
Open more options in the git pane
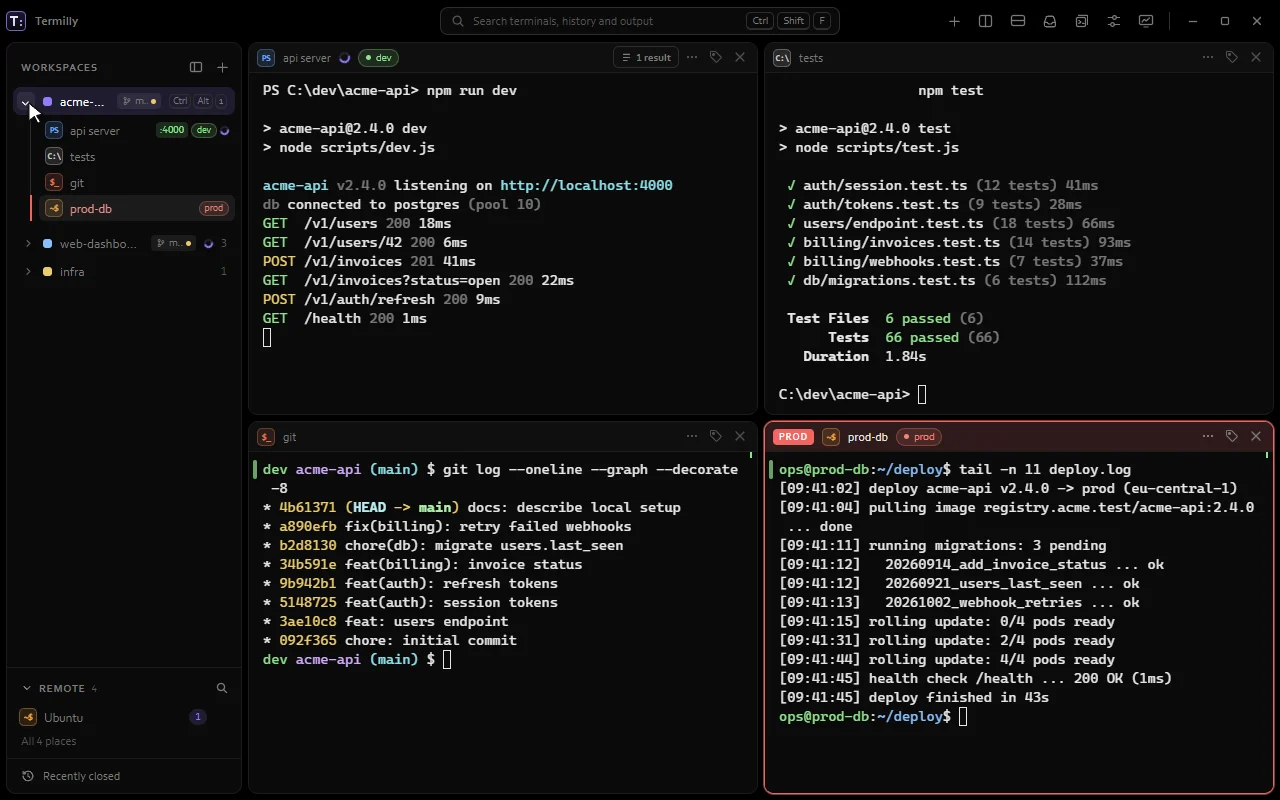[x=692, y=436]
